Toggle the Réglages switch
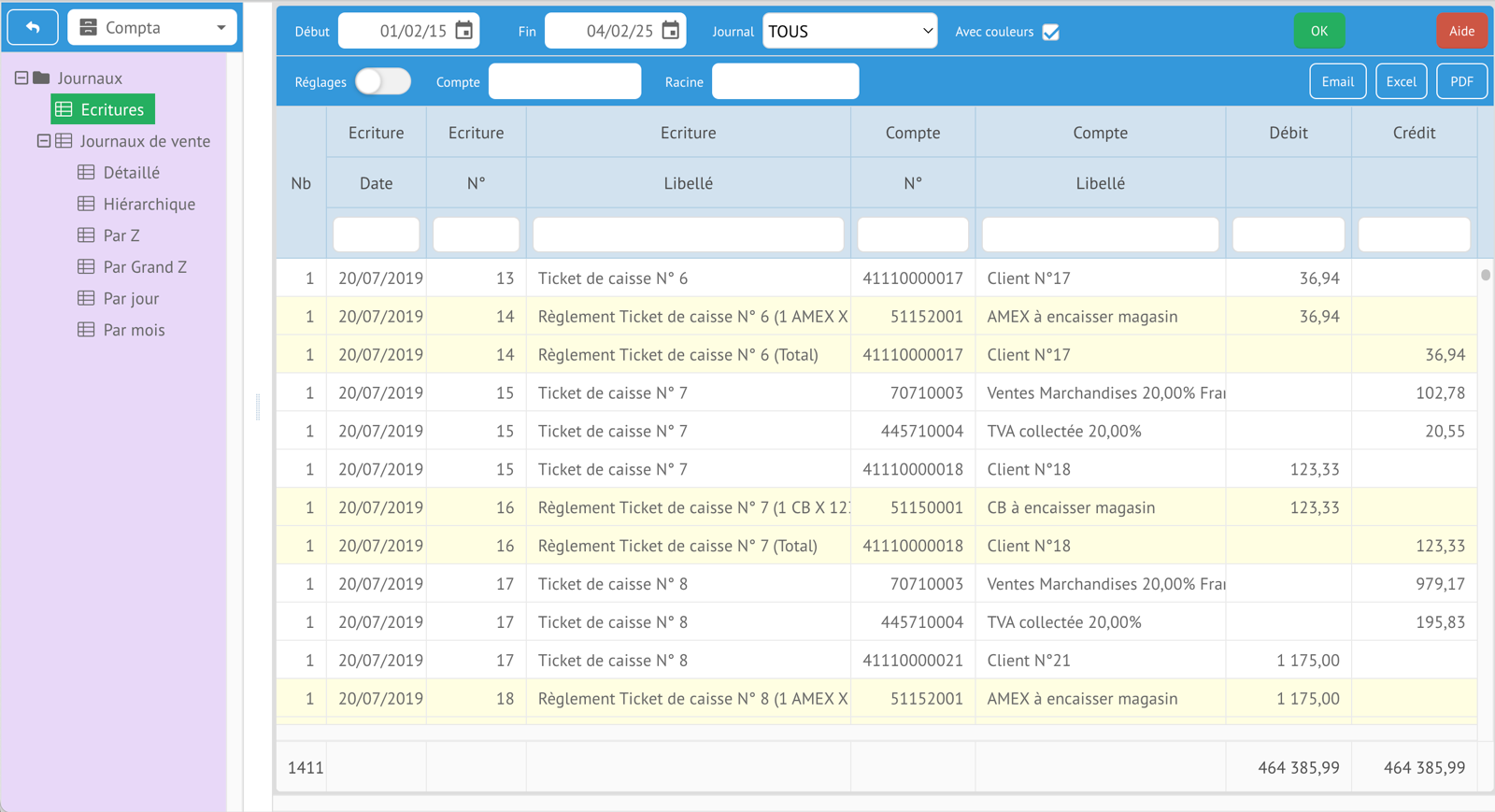 click(383, 82)
